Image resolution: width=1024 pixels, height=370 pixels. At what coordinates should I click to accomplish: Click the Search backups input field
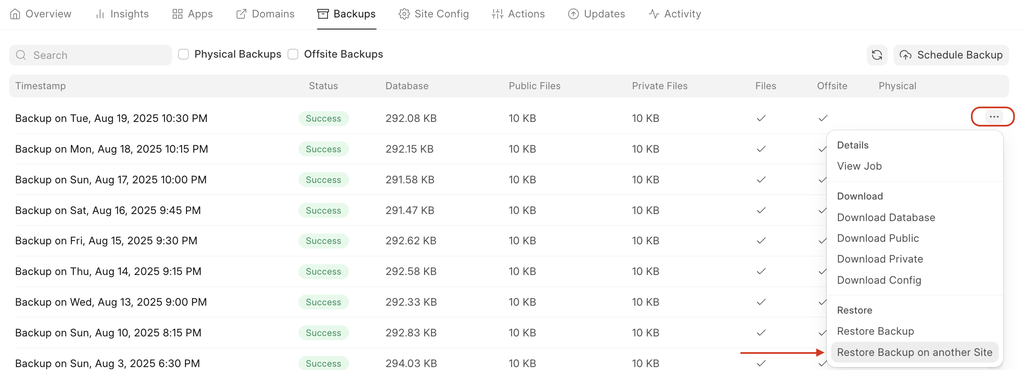tap(91, 55)
